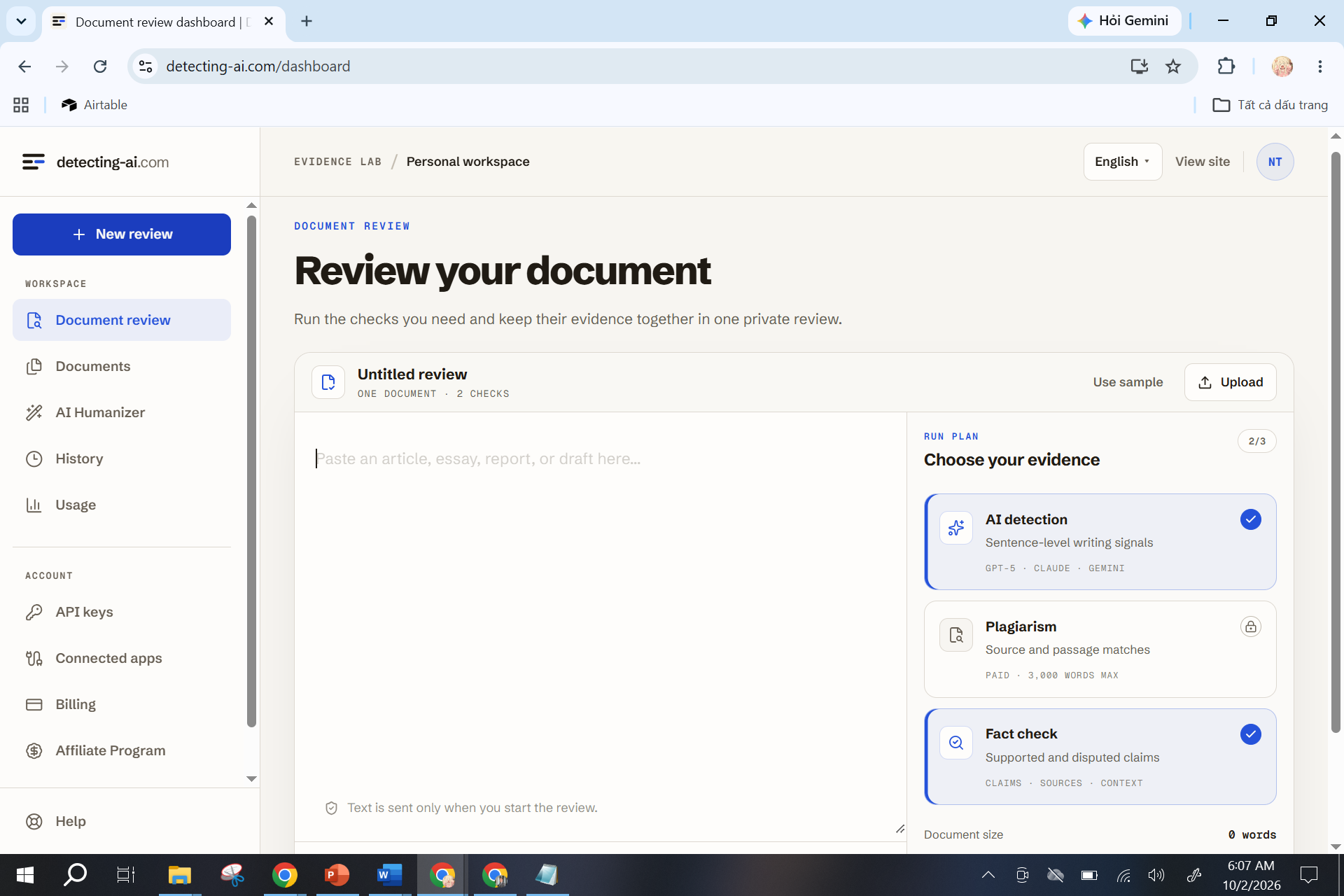Click the Use sample link
This screenshot has height=896, width=1344.
click(1128, 382)
